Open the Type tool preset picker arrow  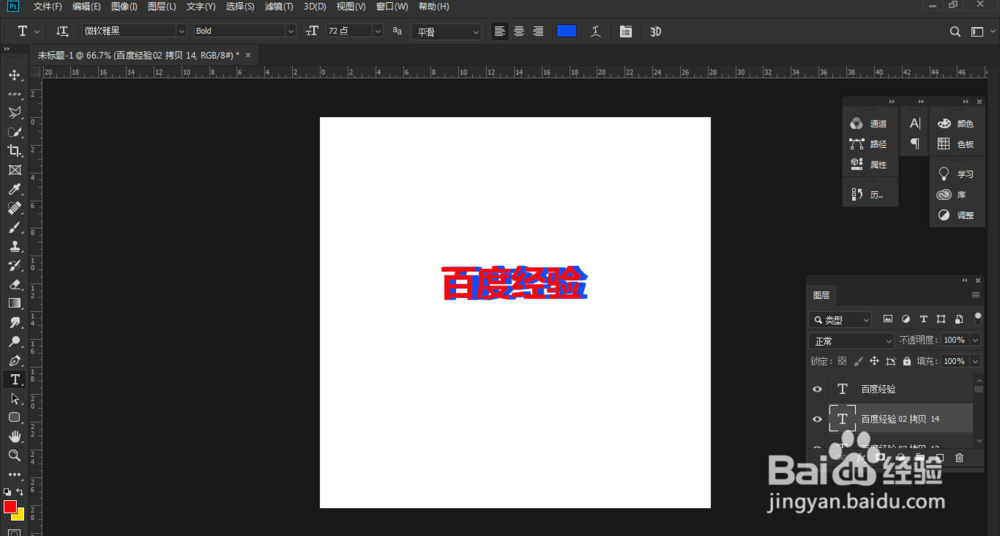point(37,31)
